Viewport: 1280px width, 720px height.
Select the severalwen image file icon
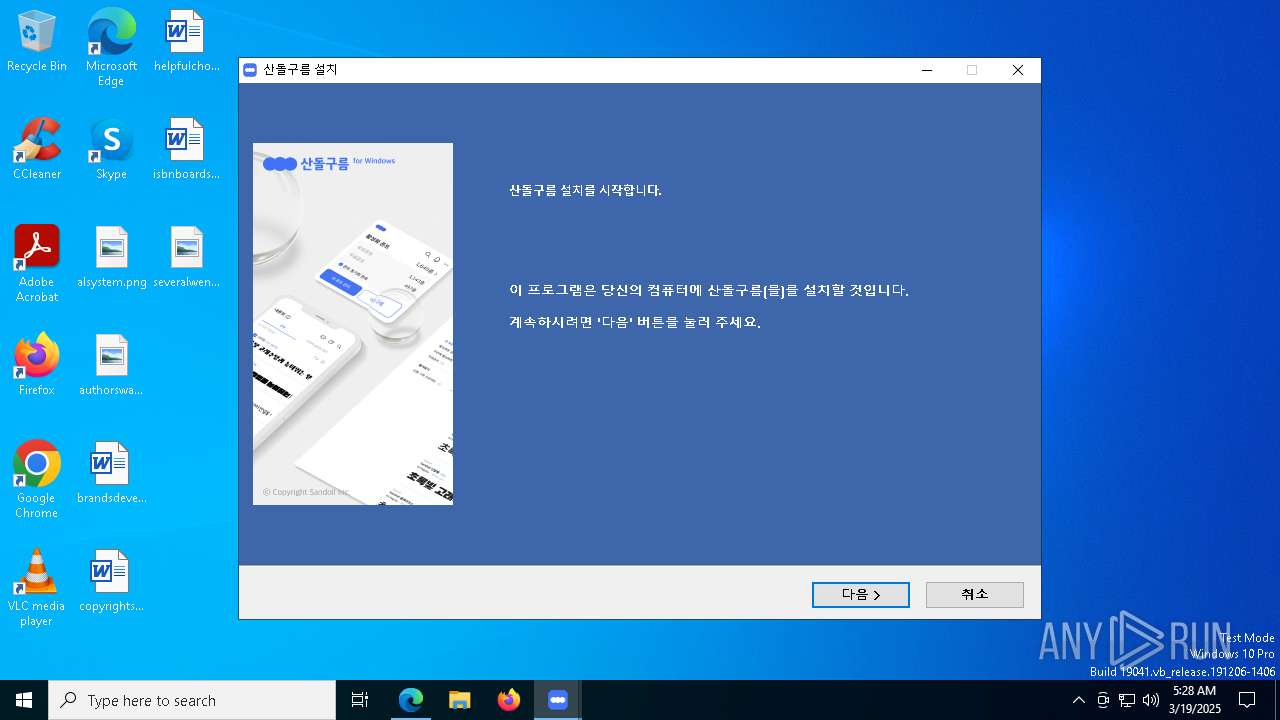(x=186, y=258)
